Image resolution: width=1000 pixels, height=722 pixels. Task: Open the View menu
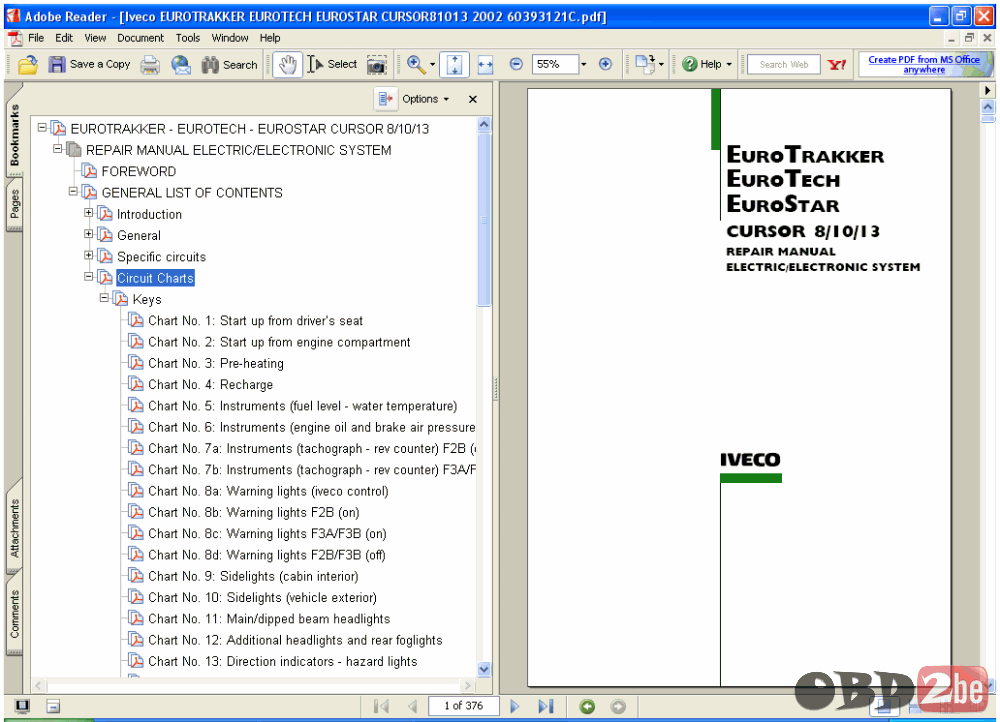[x=95, y=38]
